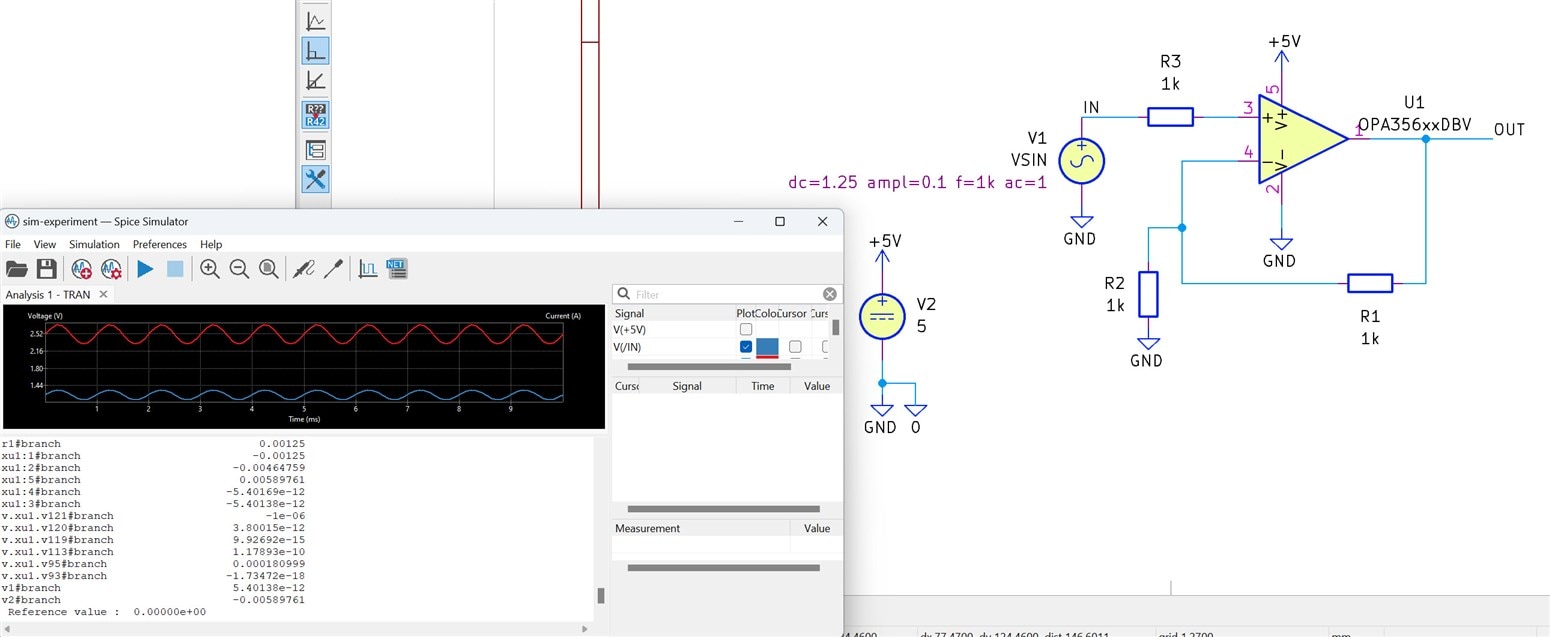The height and width of the screenshot is (637, 1550).
Task: Select the tune component value tool
Action: (x=332, y=269)
